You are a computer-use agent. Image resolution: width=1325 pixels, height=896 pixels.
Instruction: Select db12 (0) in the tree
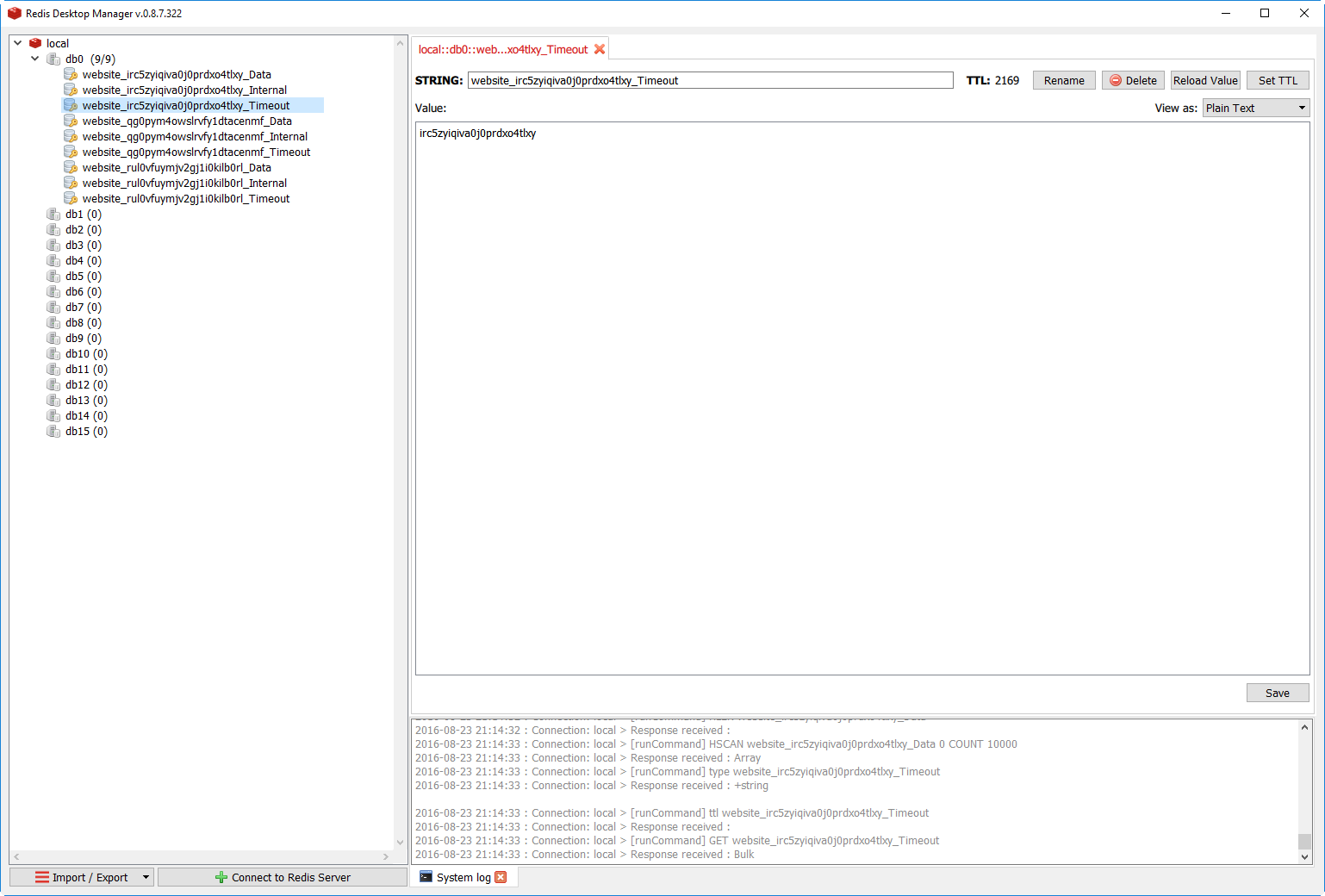click(x=86, y=384)
